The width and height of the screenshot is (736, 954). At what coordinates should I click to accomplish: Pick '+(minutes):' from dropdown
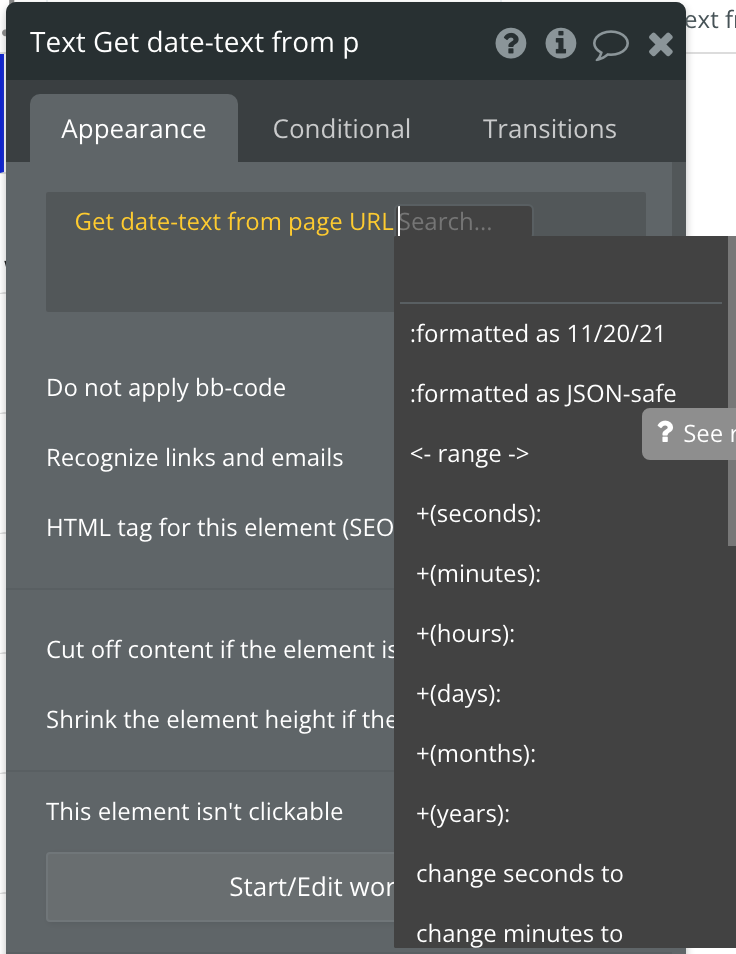pos(478,574)
